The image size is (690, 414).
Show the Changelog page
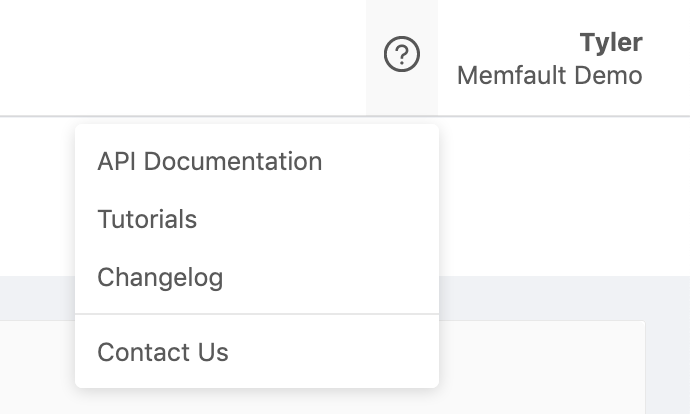(x=160, y=277)
